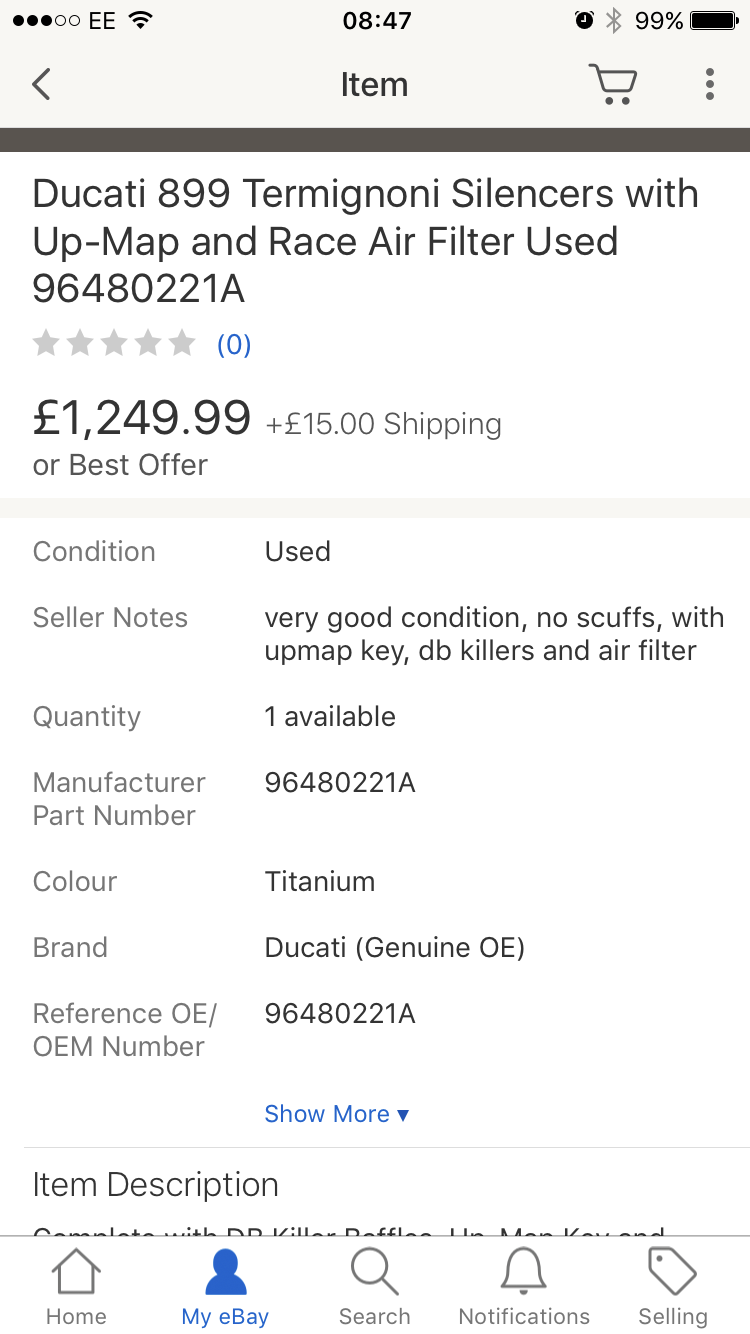The width and height of the screenshot is (750, 1334).
Task: Tap the Wi-Fi signal icon
Action: point(140,21)
